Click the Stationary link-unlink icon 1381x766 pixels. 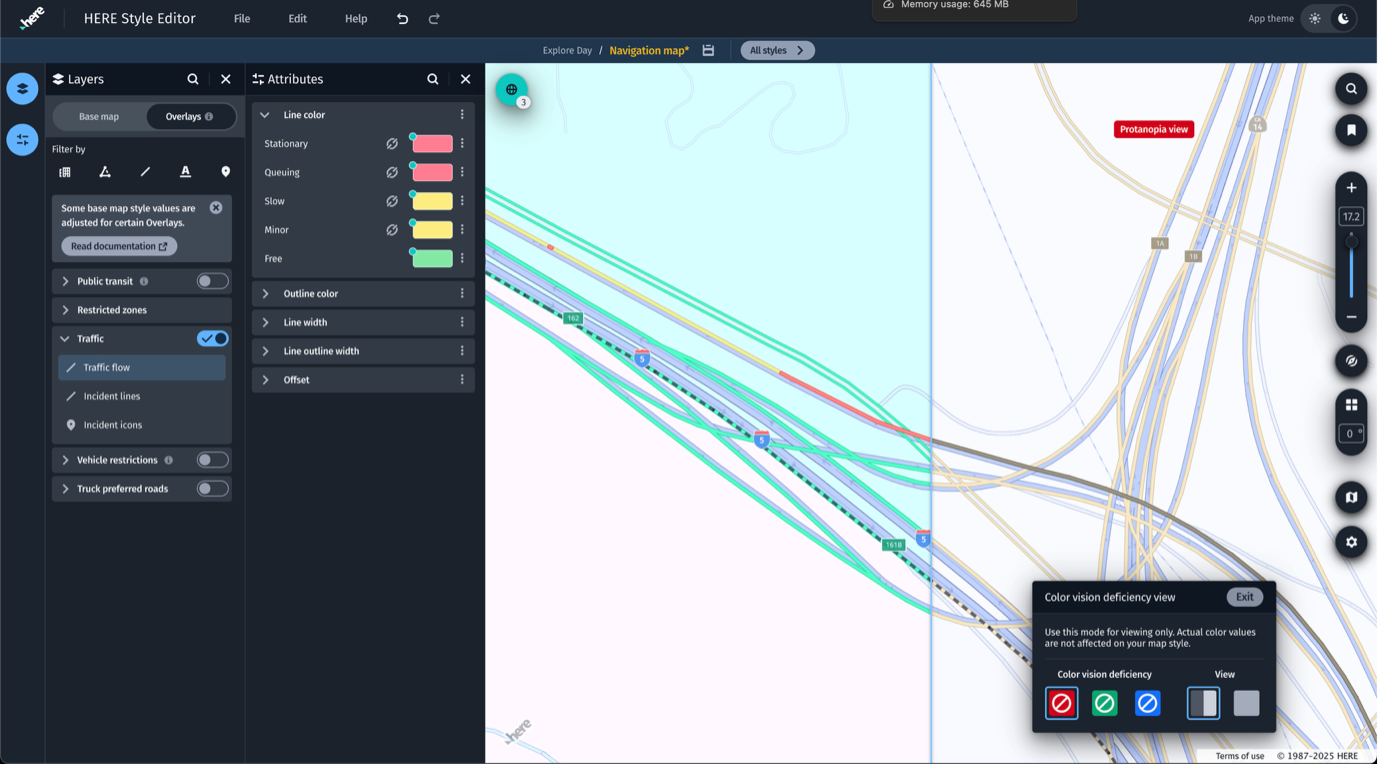(x=393, y=145)
